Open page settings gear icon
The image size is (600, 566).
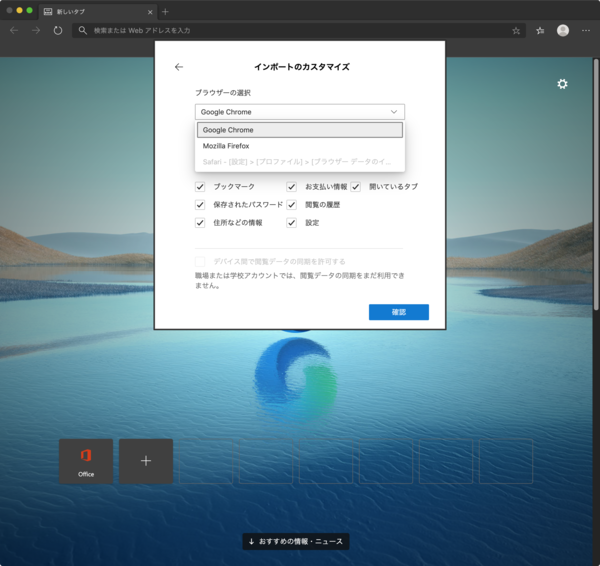[x=562, y=84]
